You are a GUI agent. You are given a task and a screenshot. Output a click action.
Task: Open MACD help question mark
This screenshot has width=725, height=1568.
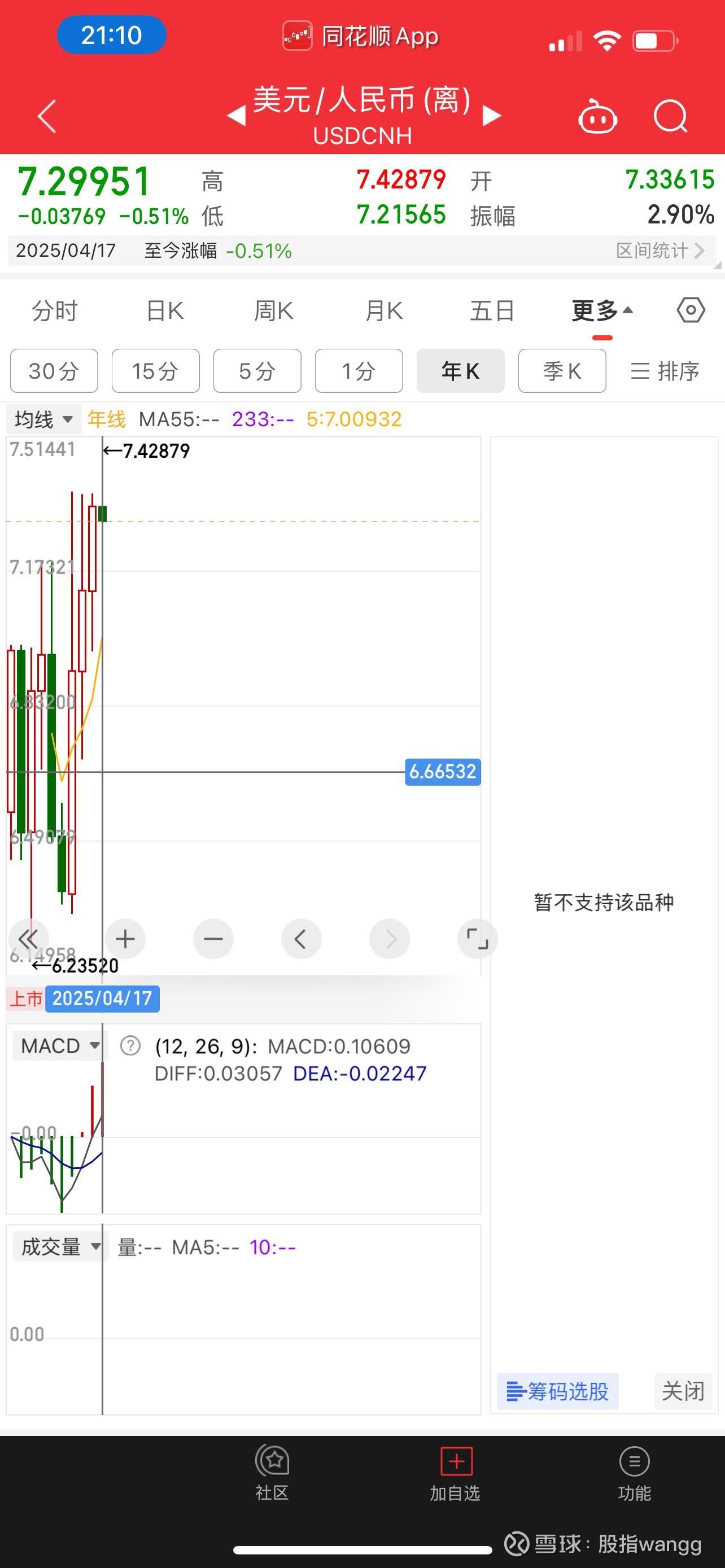click(x=130, y=1046)
